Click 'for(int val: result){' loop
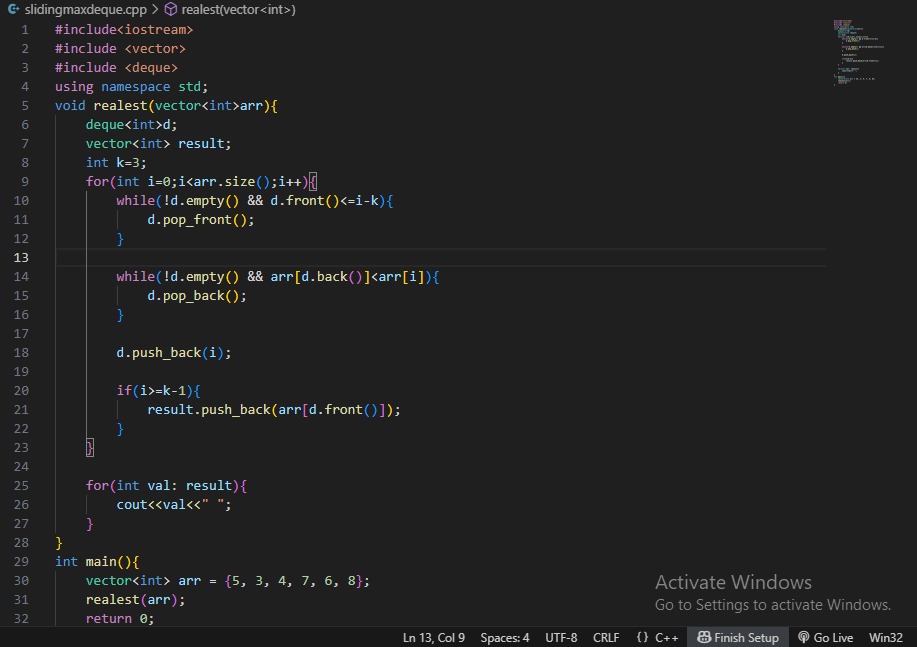The height and width of the screenshot is (647, 917). click(x=166, y=486)
